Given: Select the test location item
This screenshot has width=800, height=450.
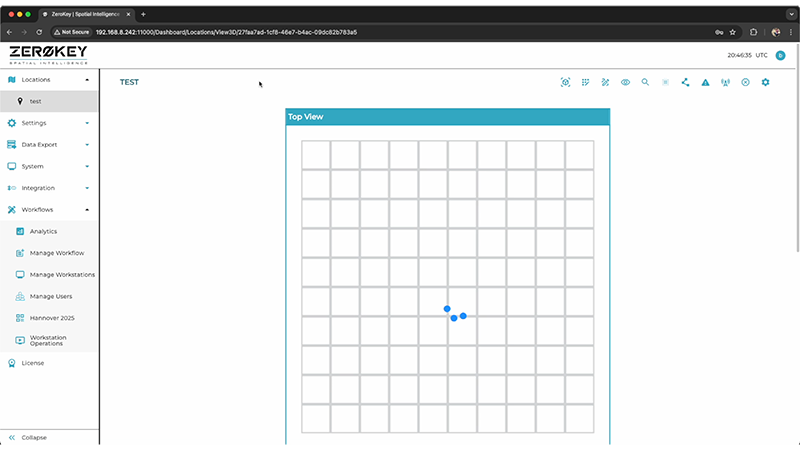Looking at the screenshot, I should (x=35, y=101).
